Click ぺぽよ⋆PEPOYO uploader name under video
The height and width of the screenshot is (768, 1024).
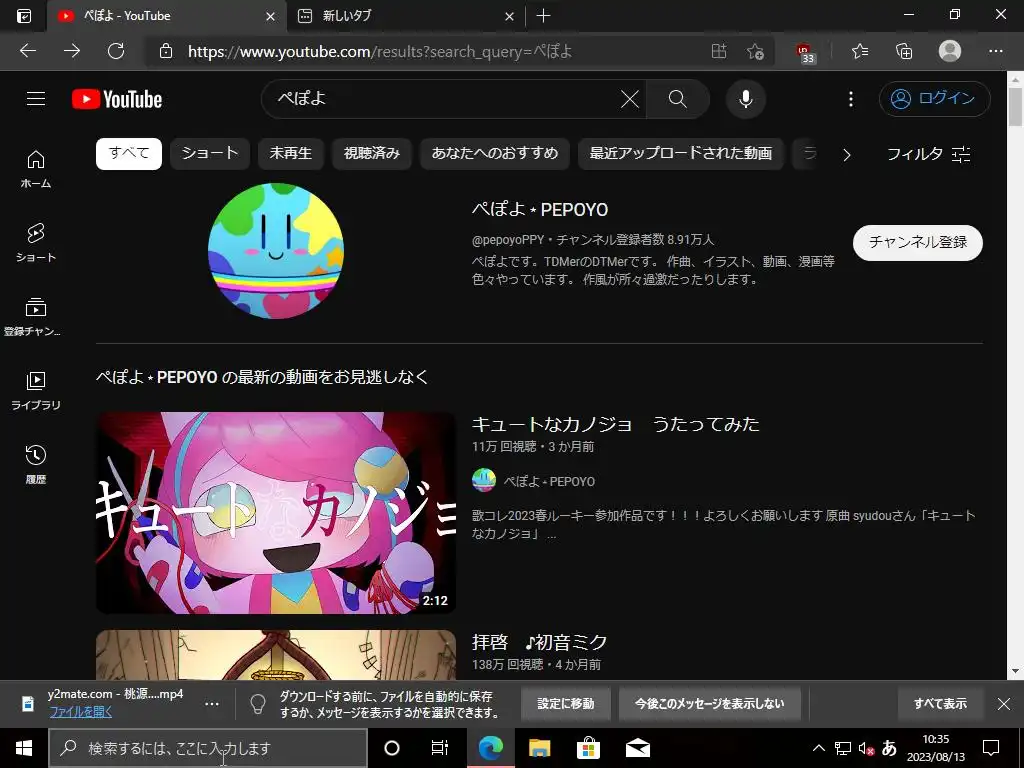549,481
